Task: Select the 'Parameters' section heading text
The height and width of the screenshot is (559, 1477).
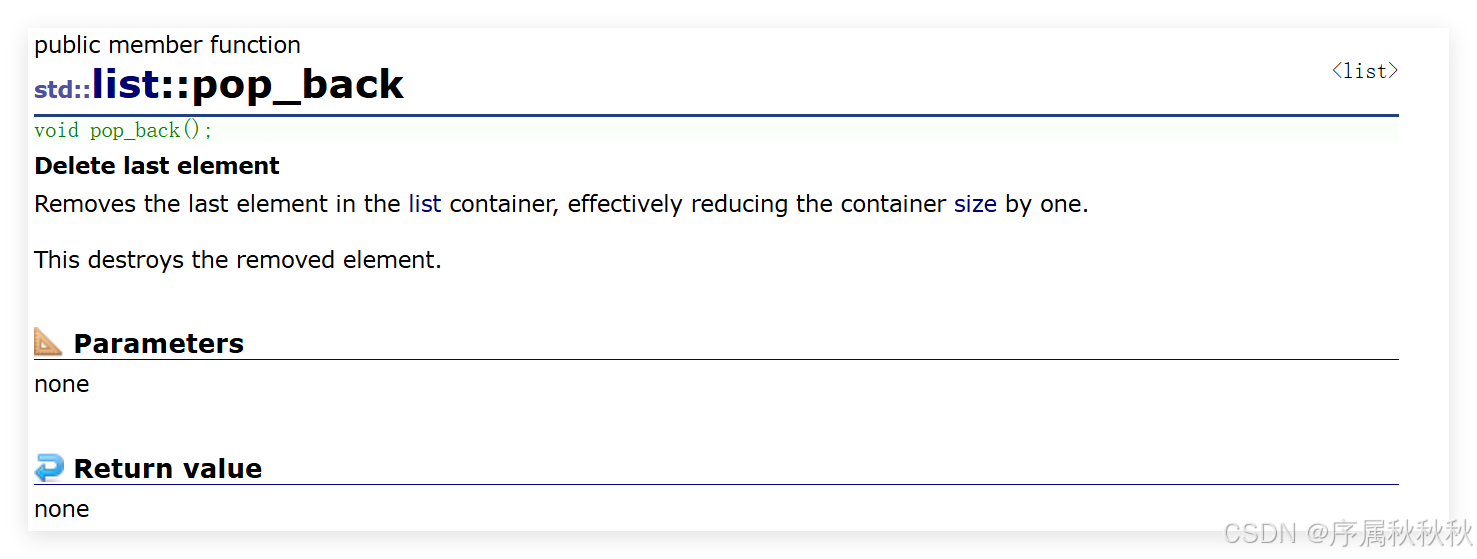Action: (x=158, y=343)
